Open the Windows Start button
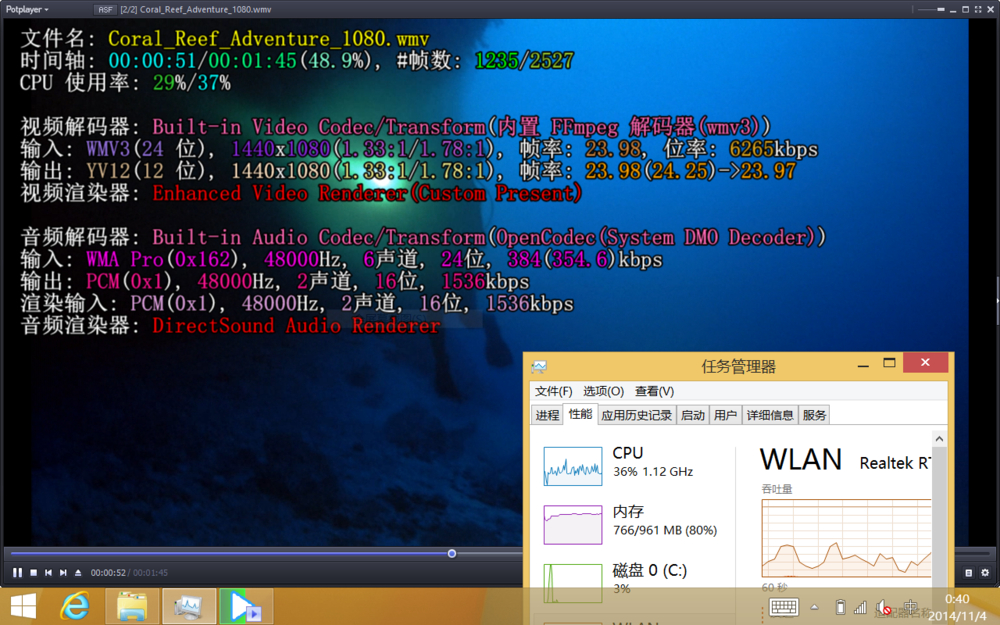This screenshot has width=1000, height=625. tap(24, 606)
